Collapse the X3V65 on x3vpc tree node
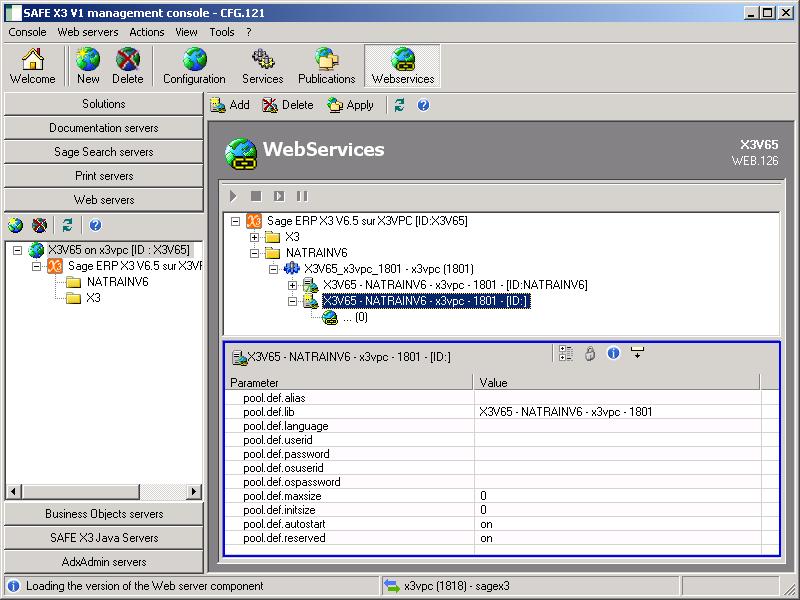Screen dimensions: 800x600 (18, 250)
